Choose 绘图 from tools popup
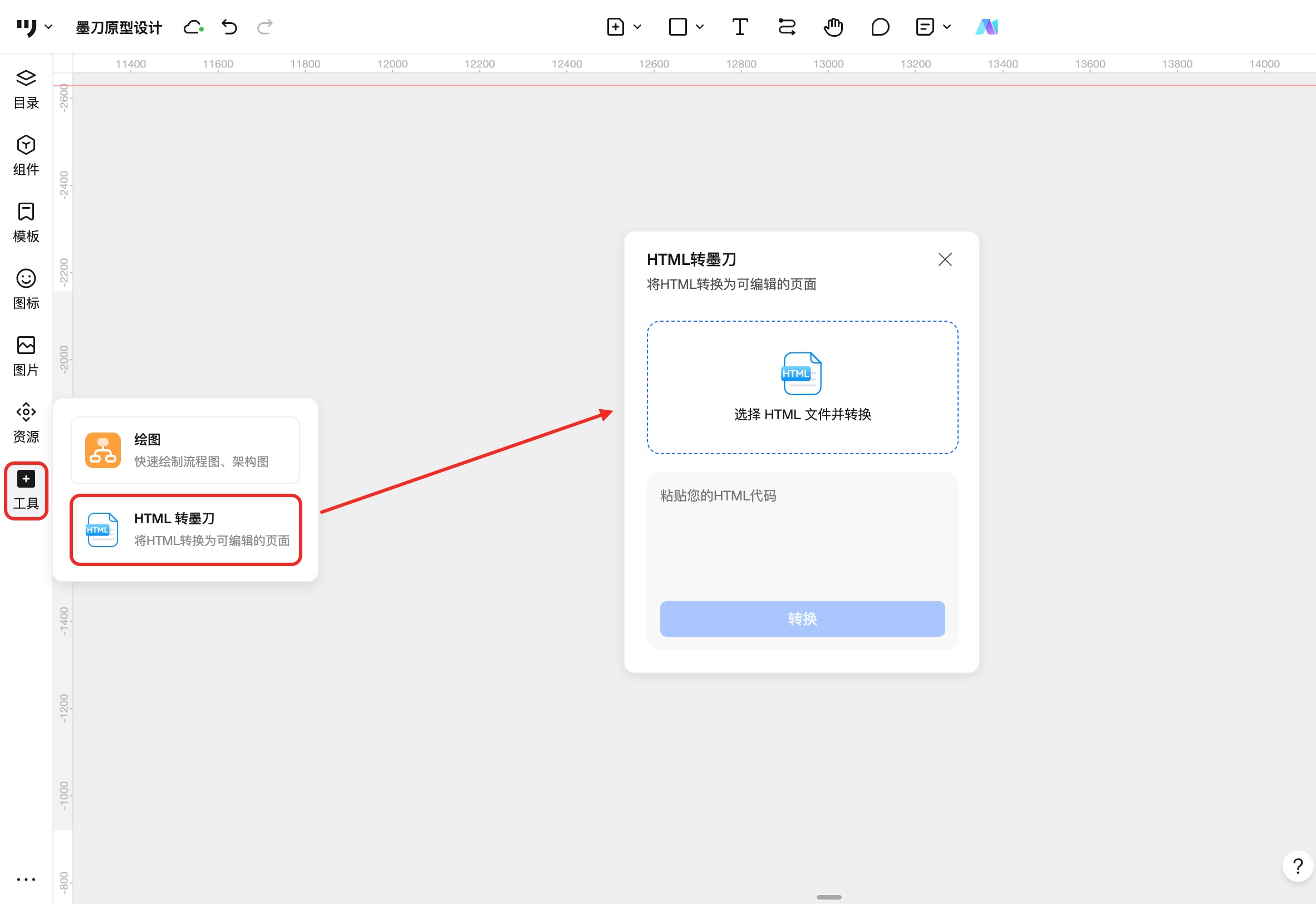The image size is (1316, 904). [x=185, y=450]
